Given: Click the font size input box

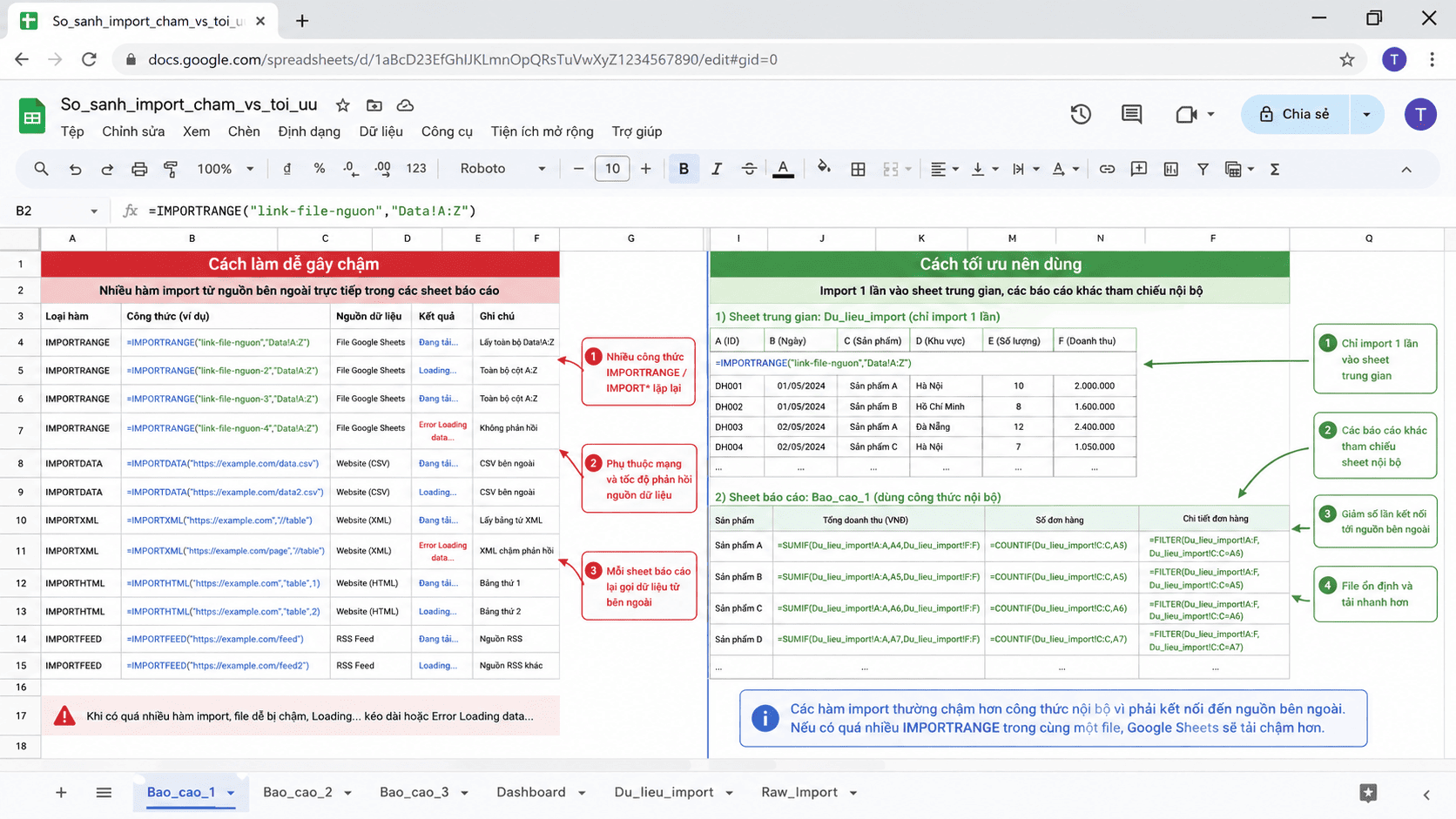Looking at the screenshot, I should tap(612, 169).
